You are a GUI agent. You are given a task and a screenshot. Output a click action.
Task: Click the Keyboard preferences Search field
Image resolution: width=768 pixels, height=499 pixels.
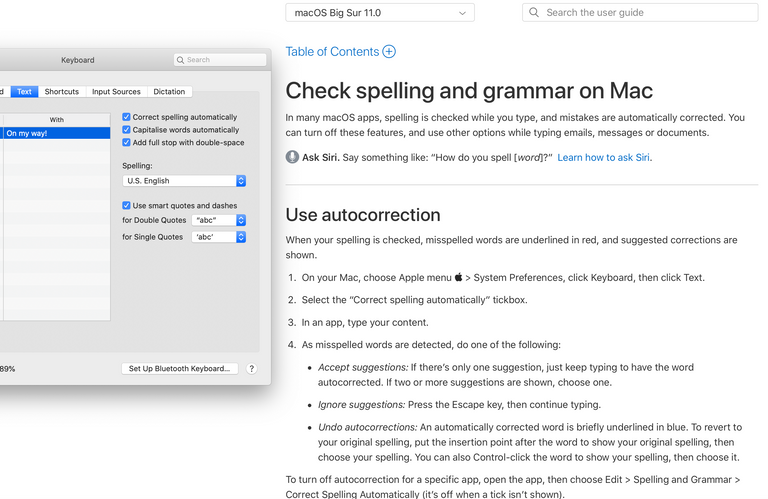point(220,60)
